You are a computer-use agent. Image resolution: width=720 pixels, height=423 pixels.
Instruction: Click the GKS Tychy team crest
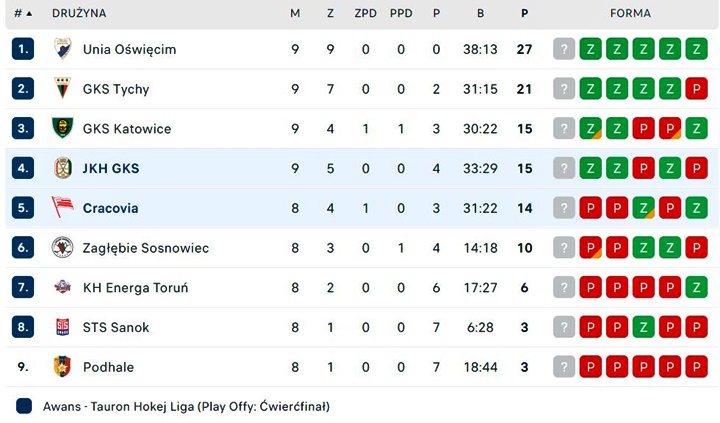(x=62, y=89)
